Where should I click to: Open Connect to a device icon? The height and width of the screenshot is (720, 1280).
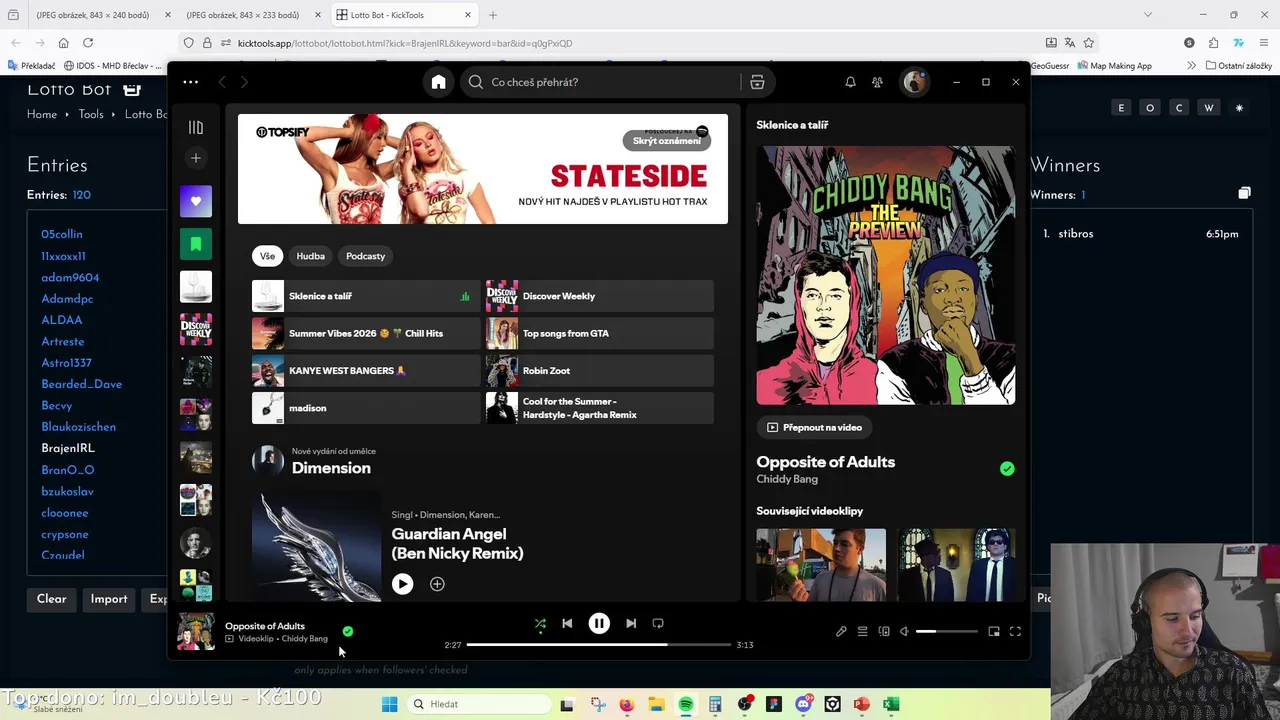pyautogui.click(x=884, y=631)
